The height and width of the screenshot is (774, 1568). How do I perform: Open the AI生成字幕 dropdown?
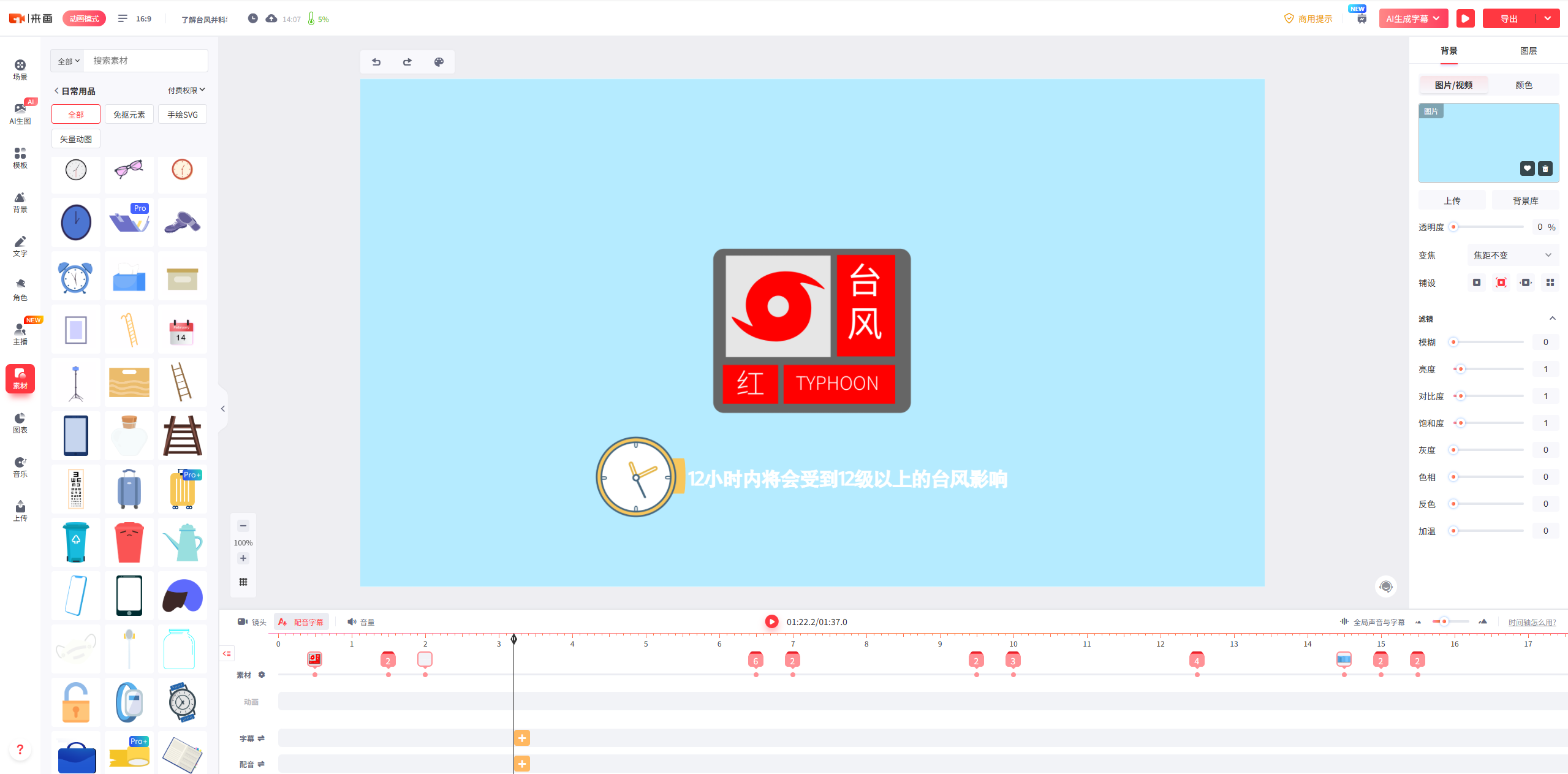click(x=1413, y=18)
